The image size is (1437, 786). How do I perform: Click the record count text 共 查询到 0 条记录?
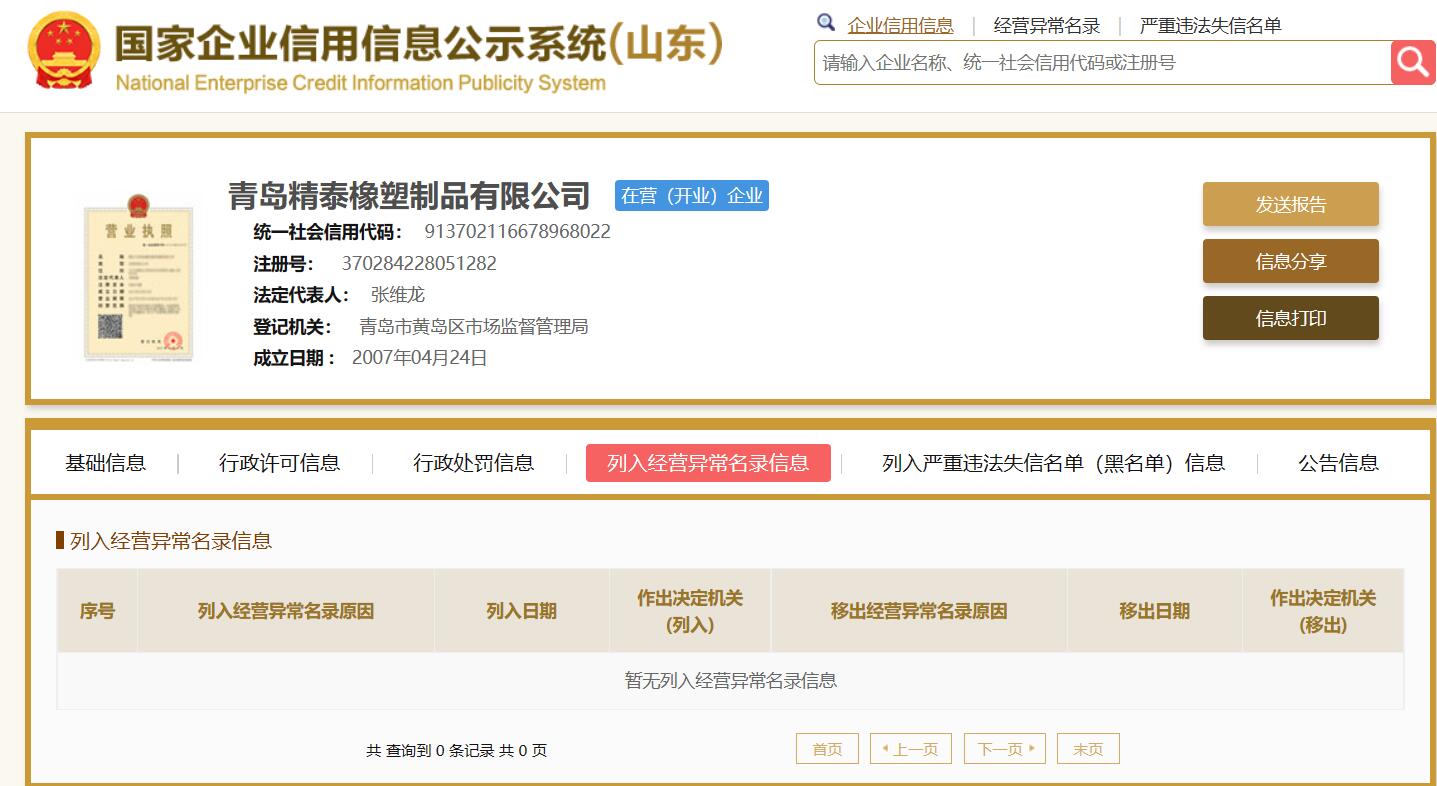pos(430,750)
